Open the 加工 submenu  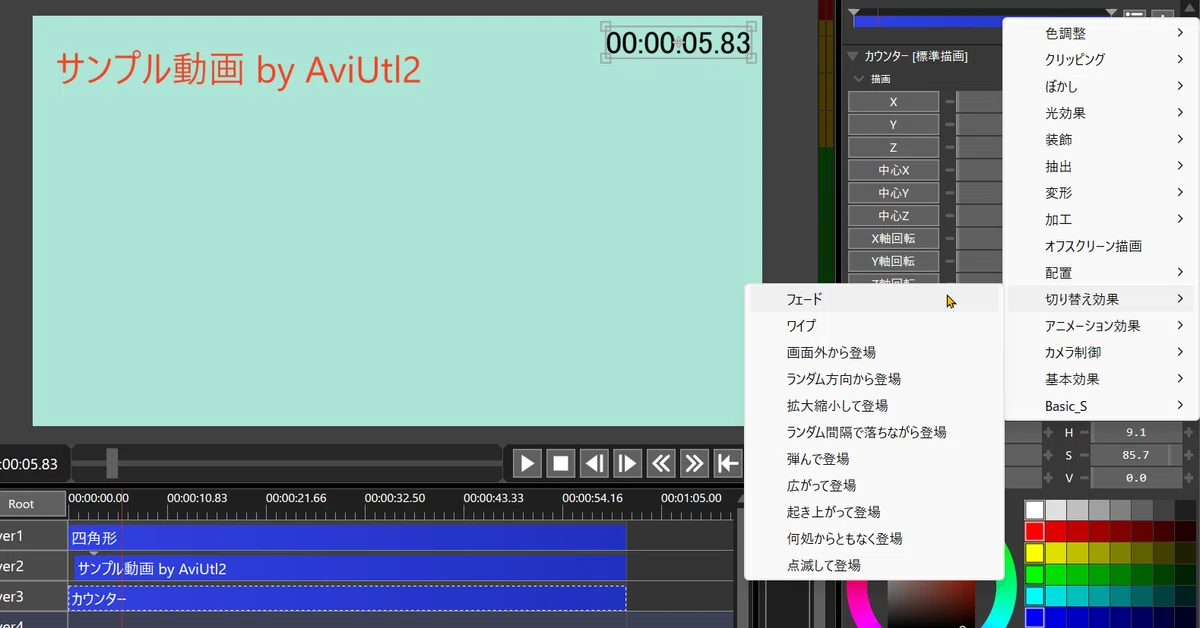1103,219
